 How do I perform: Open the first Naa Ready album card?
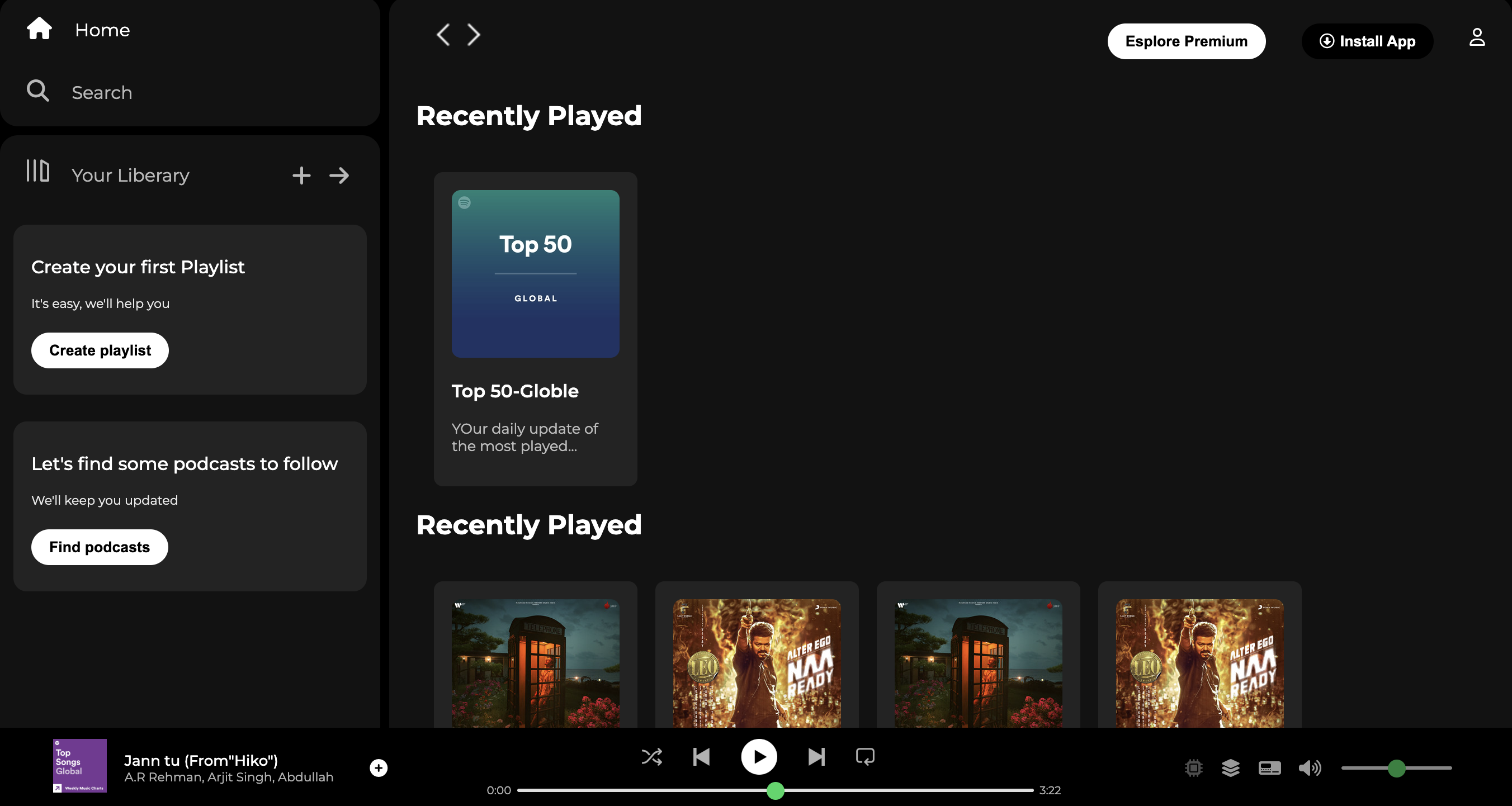pos(757,655)
